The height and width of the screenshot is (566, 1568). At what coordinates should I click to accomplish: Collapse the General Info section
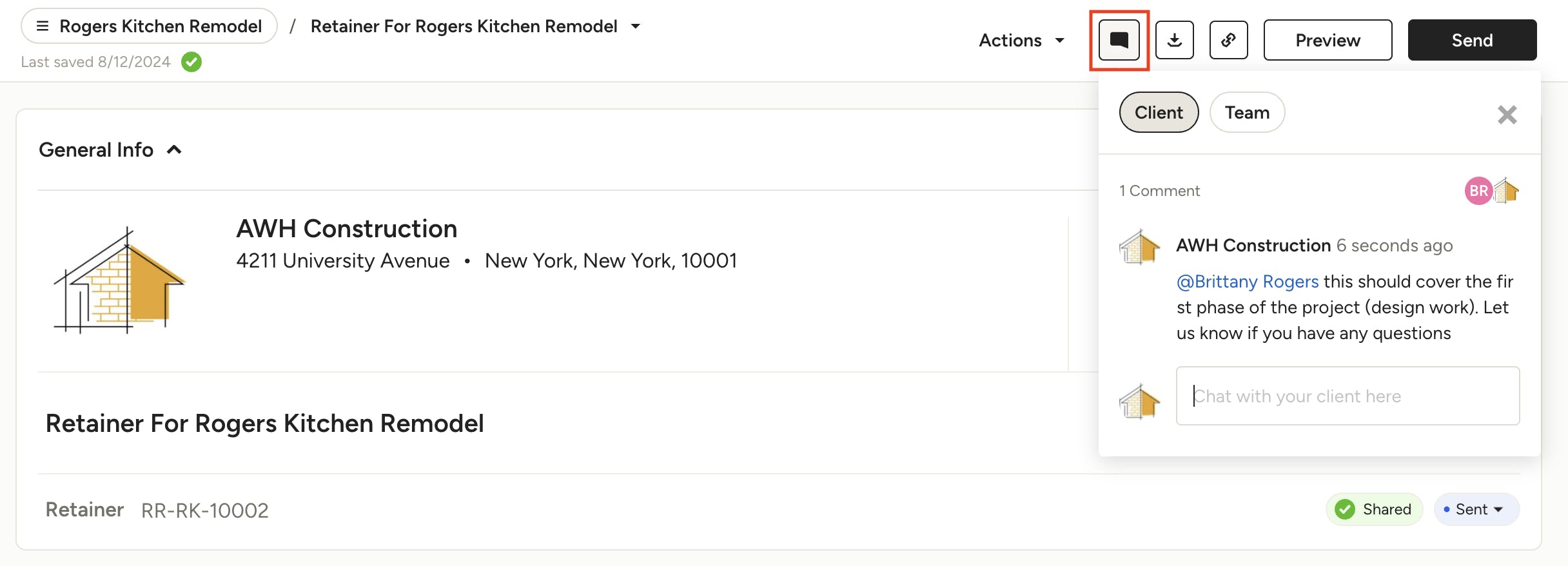[x=174, y=150]
